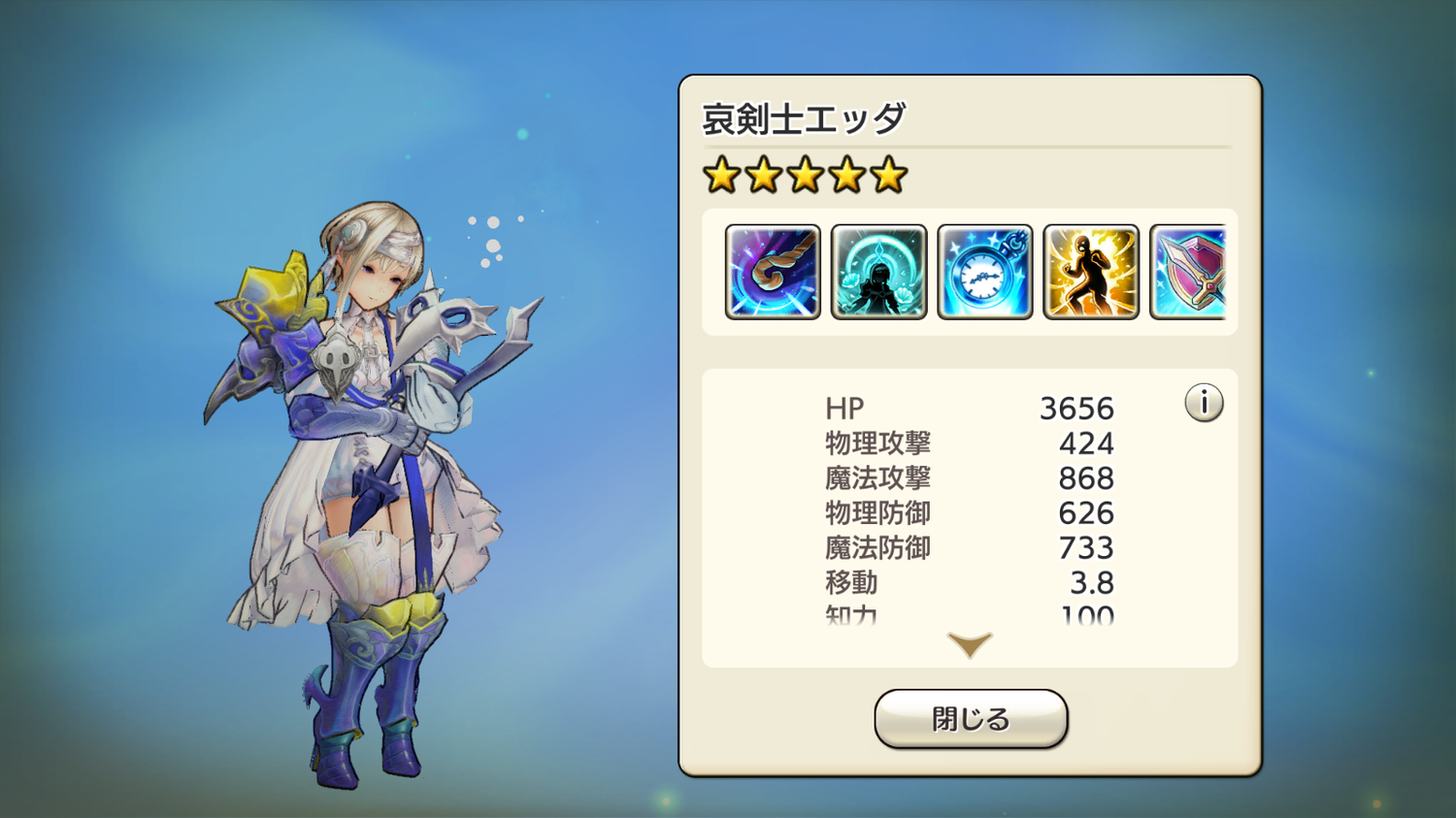The height and width of the screenshot is (818, 1456).
Task: Select the 物理攻撃 stat label
Action: 877,443
